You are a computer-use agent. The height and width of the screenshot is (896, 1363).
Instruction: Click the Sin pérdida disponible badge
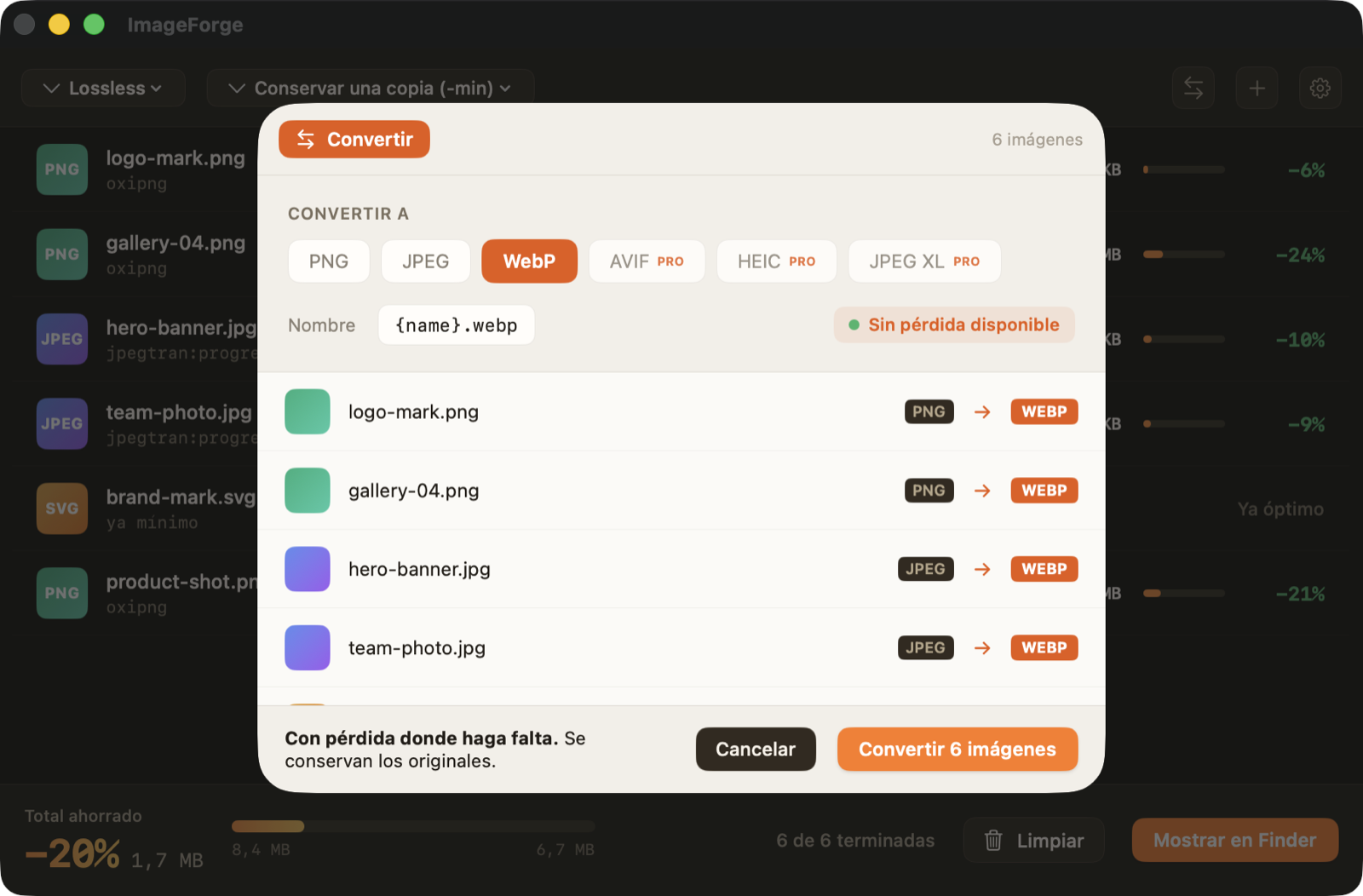pos(954,325)
